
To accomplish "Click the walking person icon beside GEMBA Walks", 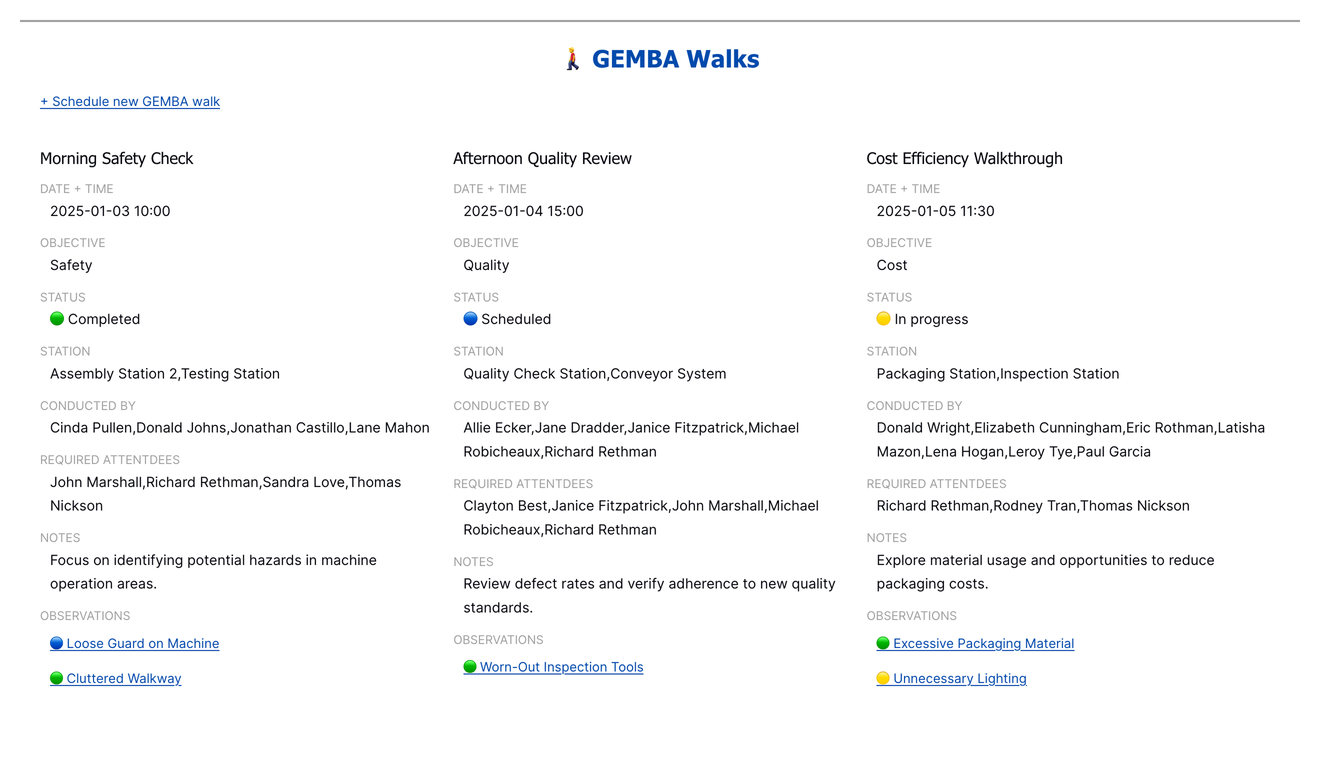I will 572,59.
